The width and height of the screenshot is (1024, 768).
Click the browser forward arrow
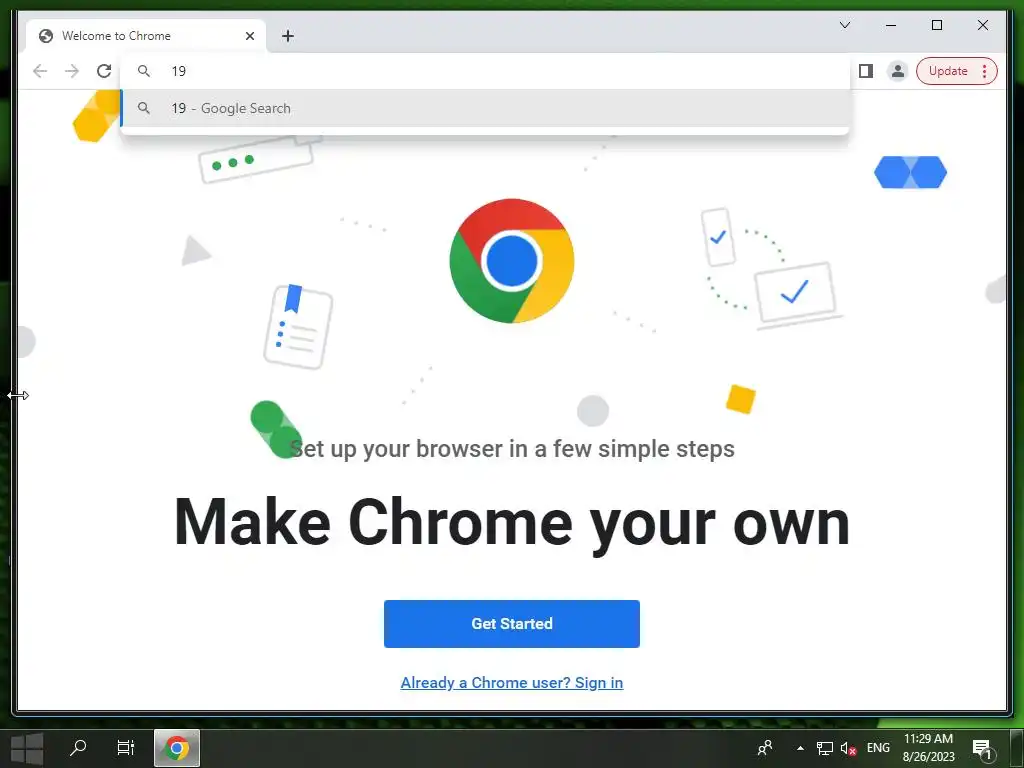pos(72,71)
